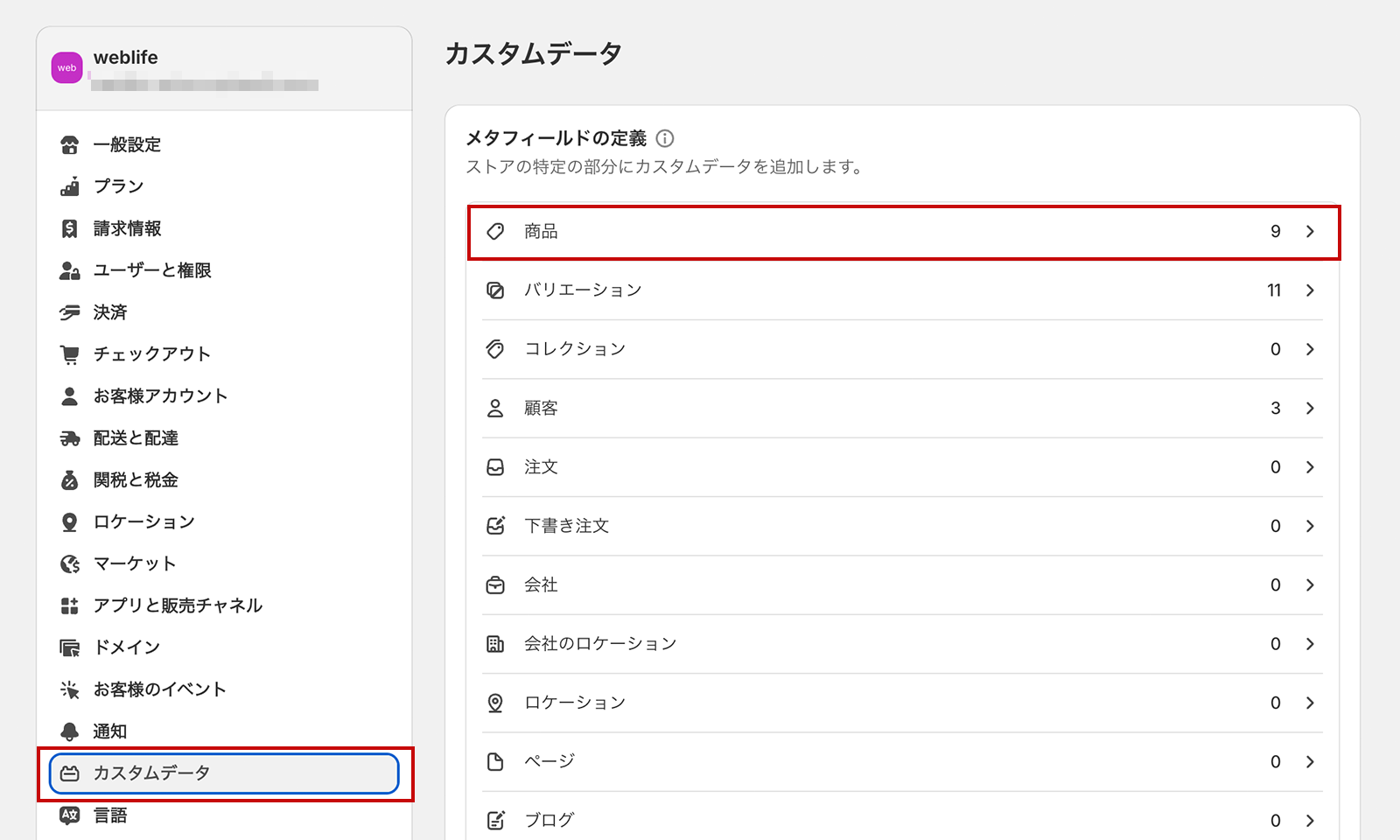The image size is (1400, 840).
Task: Click the 注文 inbox icon
Action: [x=495, y=467]
